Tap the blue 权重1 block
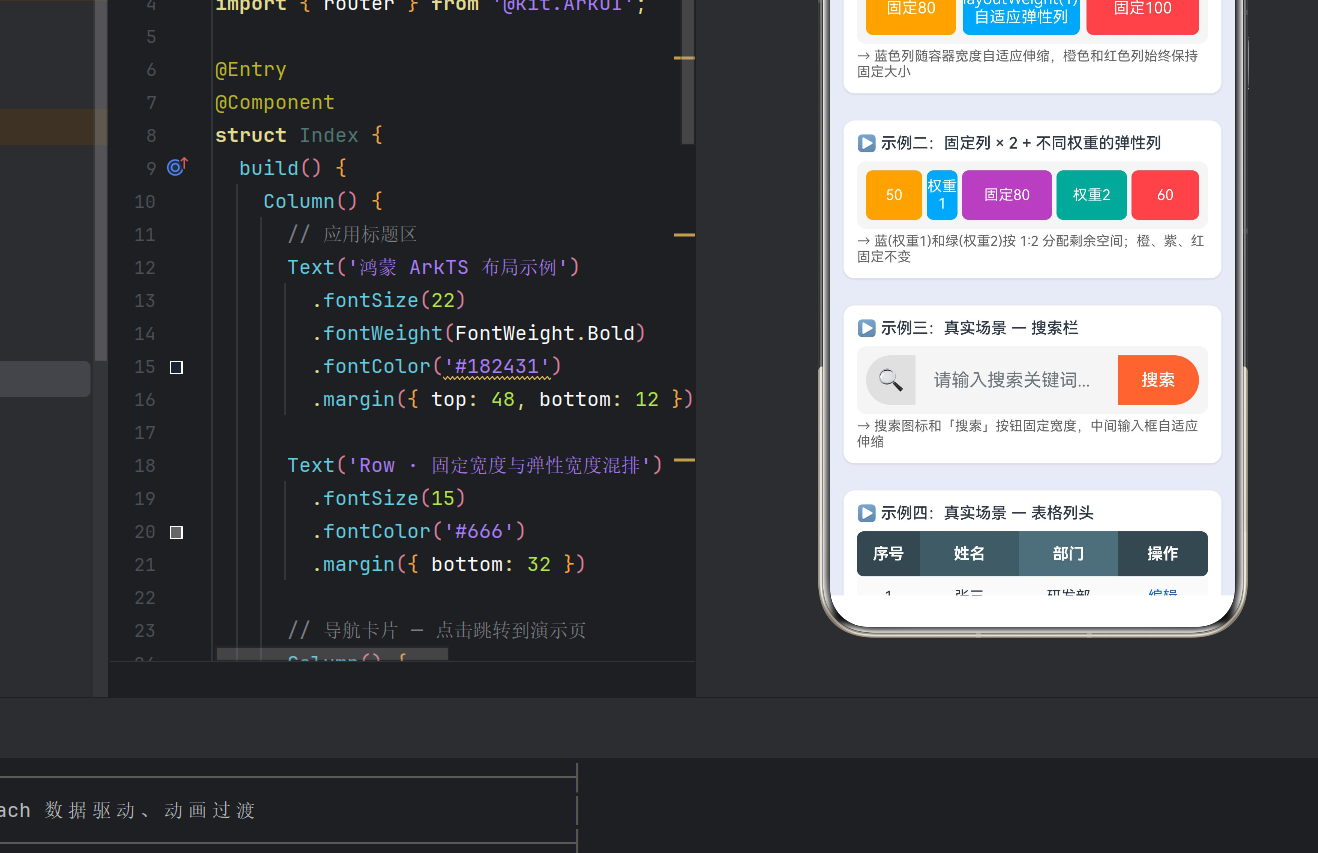Viewport: 1318px width, 853px height. 942,195
